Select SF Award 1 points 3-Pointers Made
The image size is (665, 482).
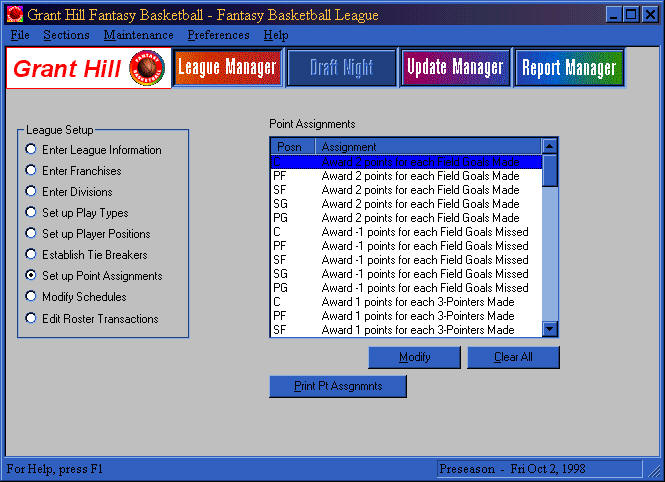[x=406, y=330]
